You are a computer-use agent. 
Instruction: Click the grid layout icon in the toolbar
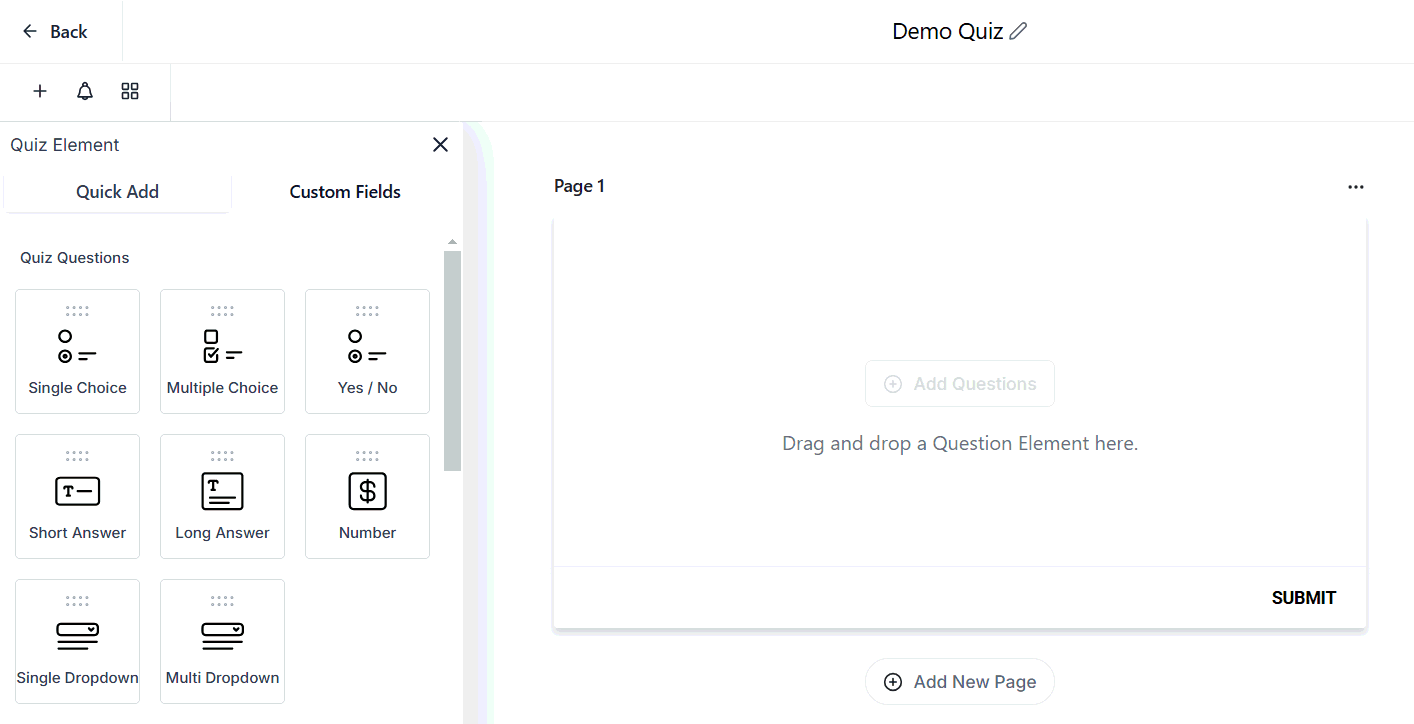pos(130,92)
